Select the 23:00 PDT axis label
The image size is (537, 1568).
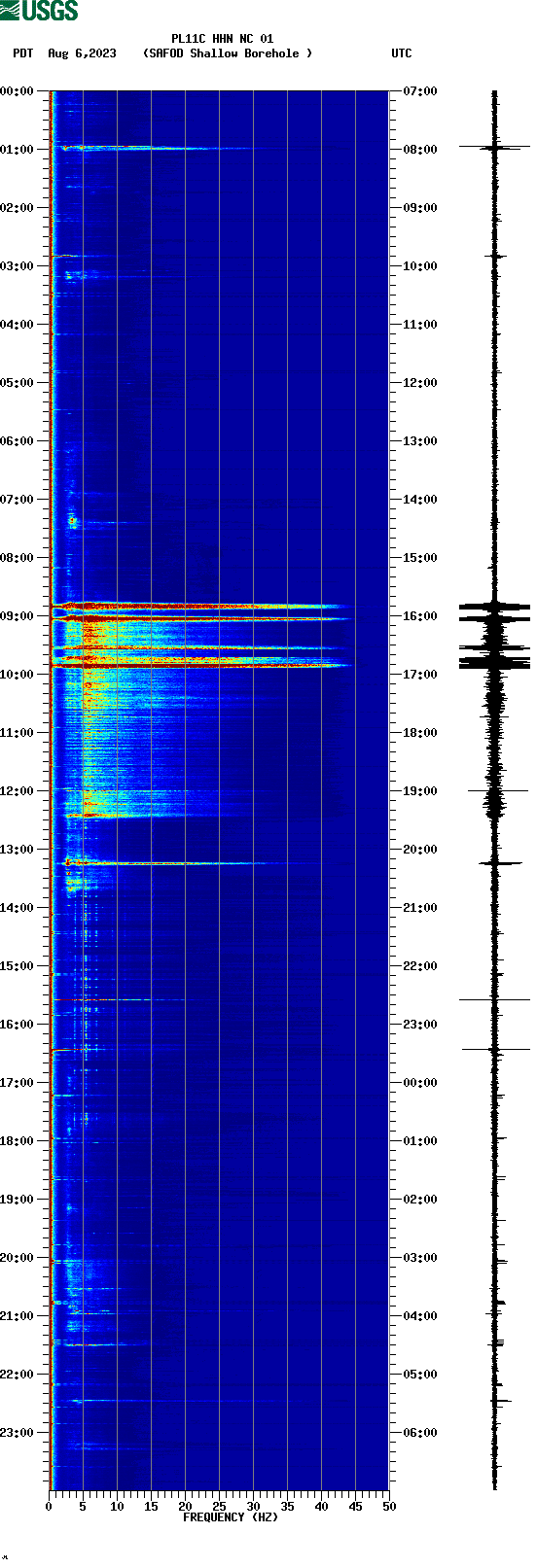click(x=17, y=1433)
